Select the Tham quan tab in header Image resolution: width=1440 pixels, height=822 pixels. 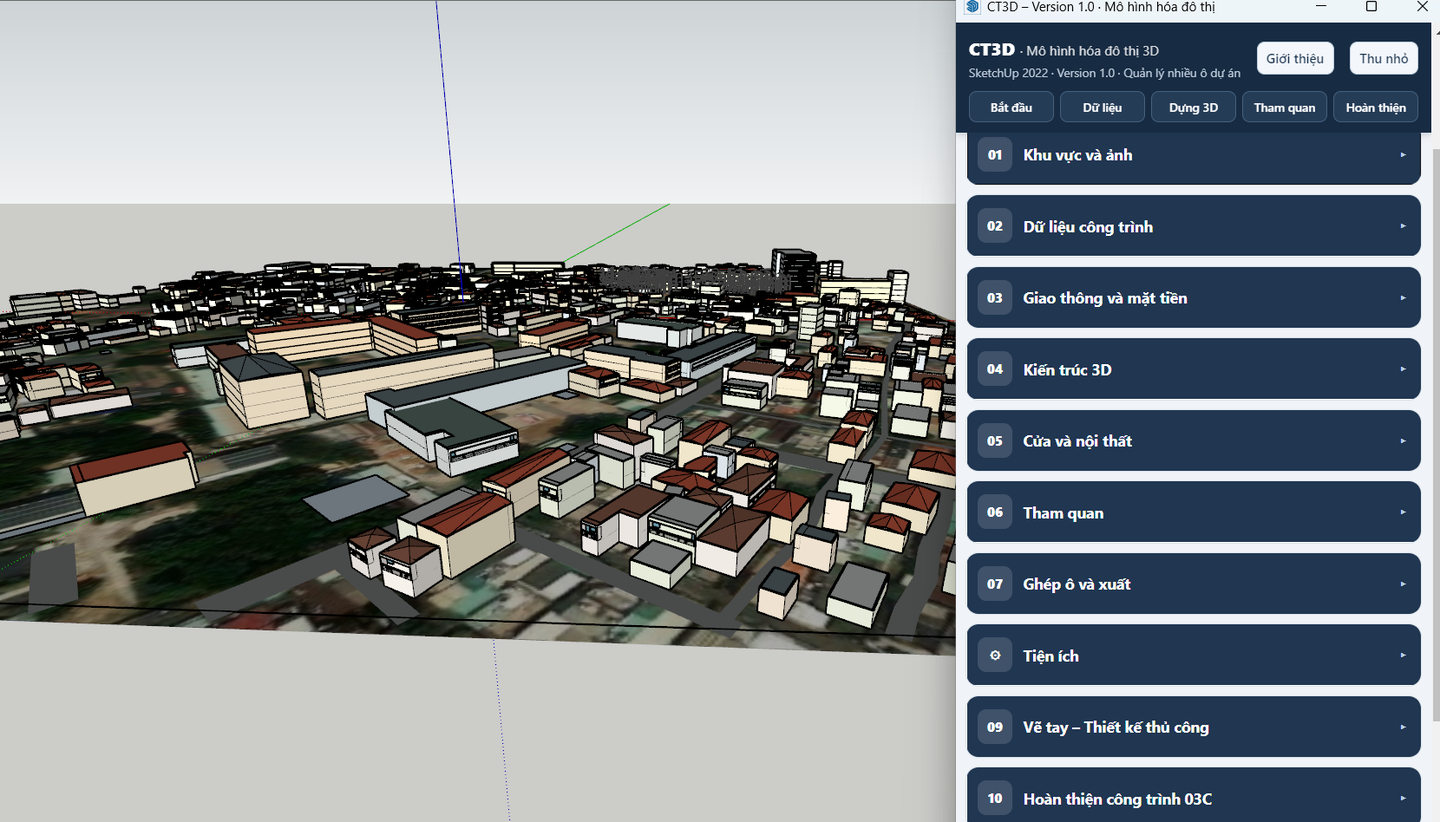point(1285,107)
